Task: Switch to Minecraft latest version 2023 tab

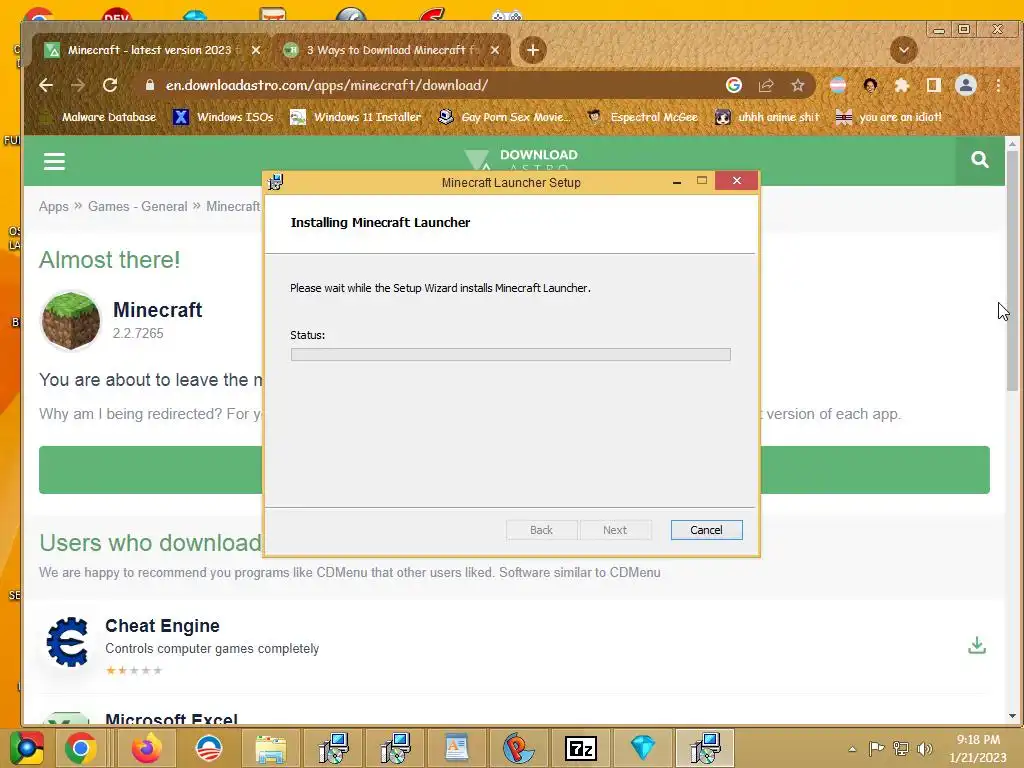Action: [x=150, y=50]
